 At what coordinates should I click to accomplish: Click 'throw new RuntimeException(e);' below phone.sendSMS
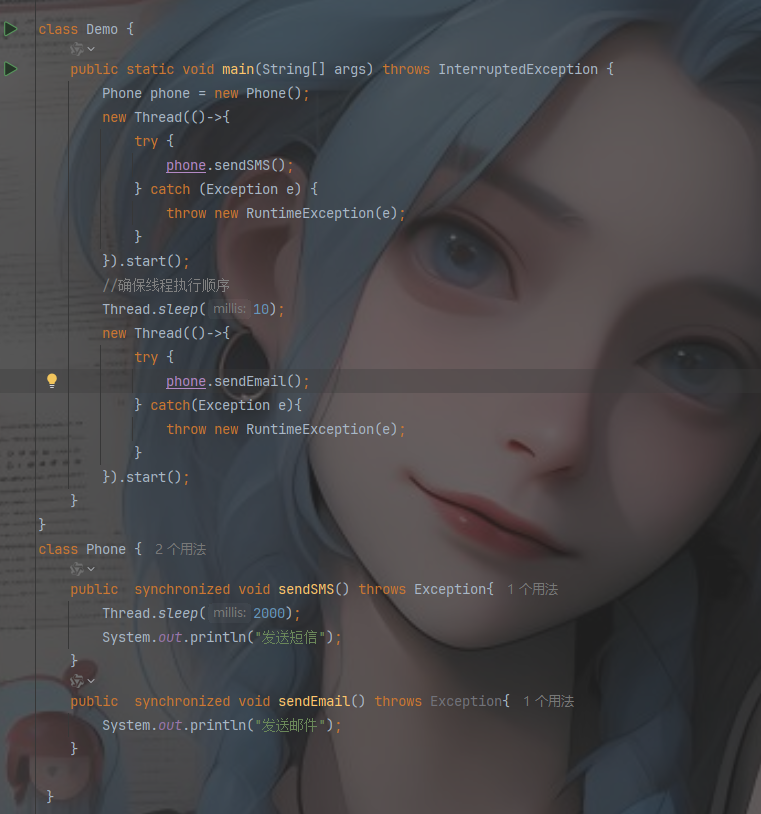pyautogui.click(x=286, y=213)
